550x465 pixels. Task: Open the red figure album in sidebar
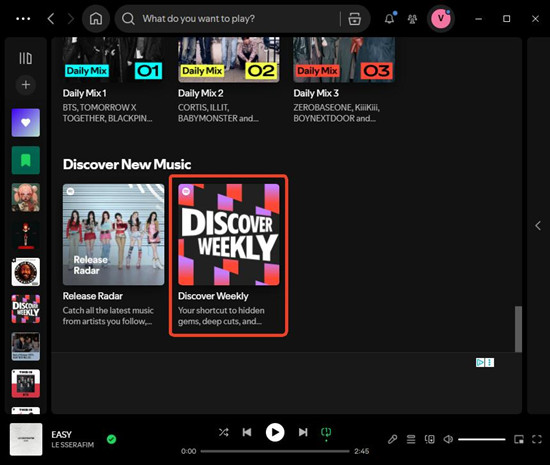point(26,235)
